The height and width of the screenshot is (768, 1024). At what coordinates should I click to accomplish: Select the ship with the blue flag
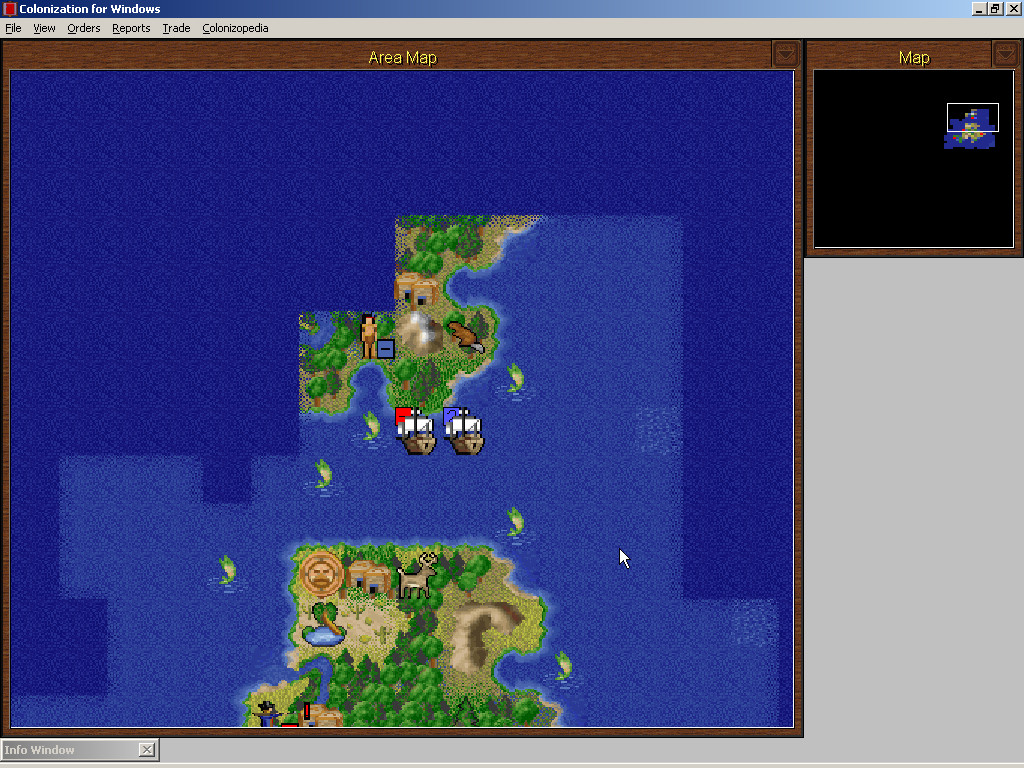point(464,431)
